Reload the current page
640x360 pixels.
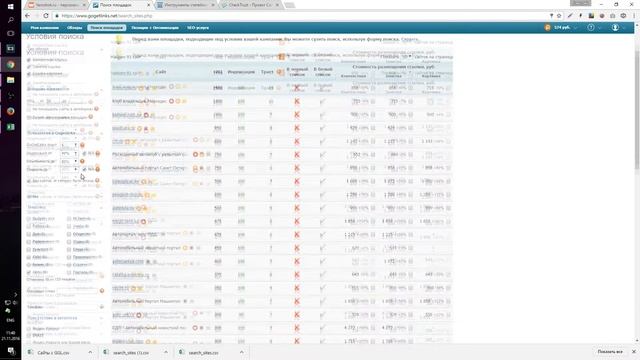(46, 16)
